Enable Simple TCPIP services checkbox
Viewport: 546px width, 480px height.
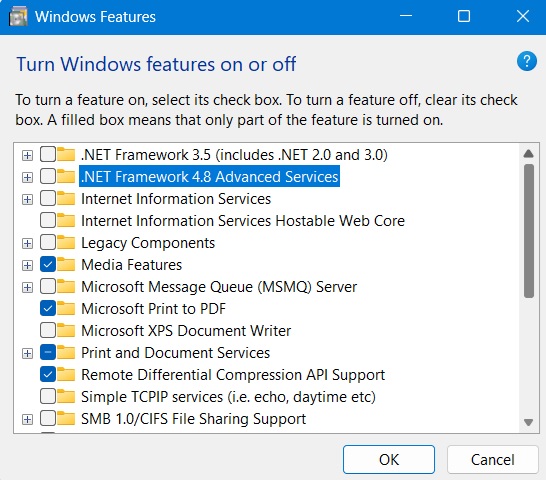point(48,396)
